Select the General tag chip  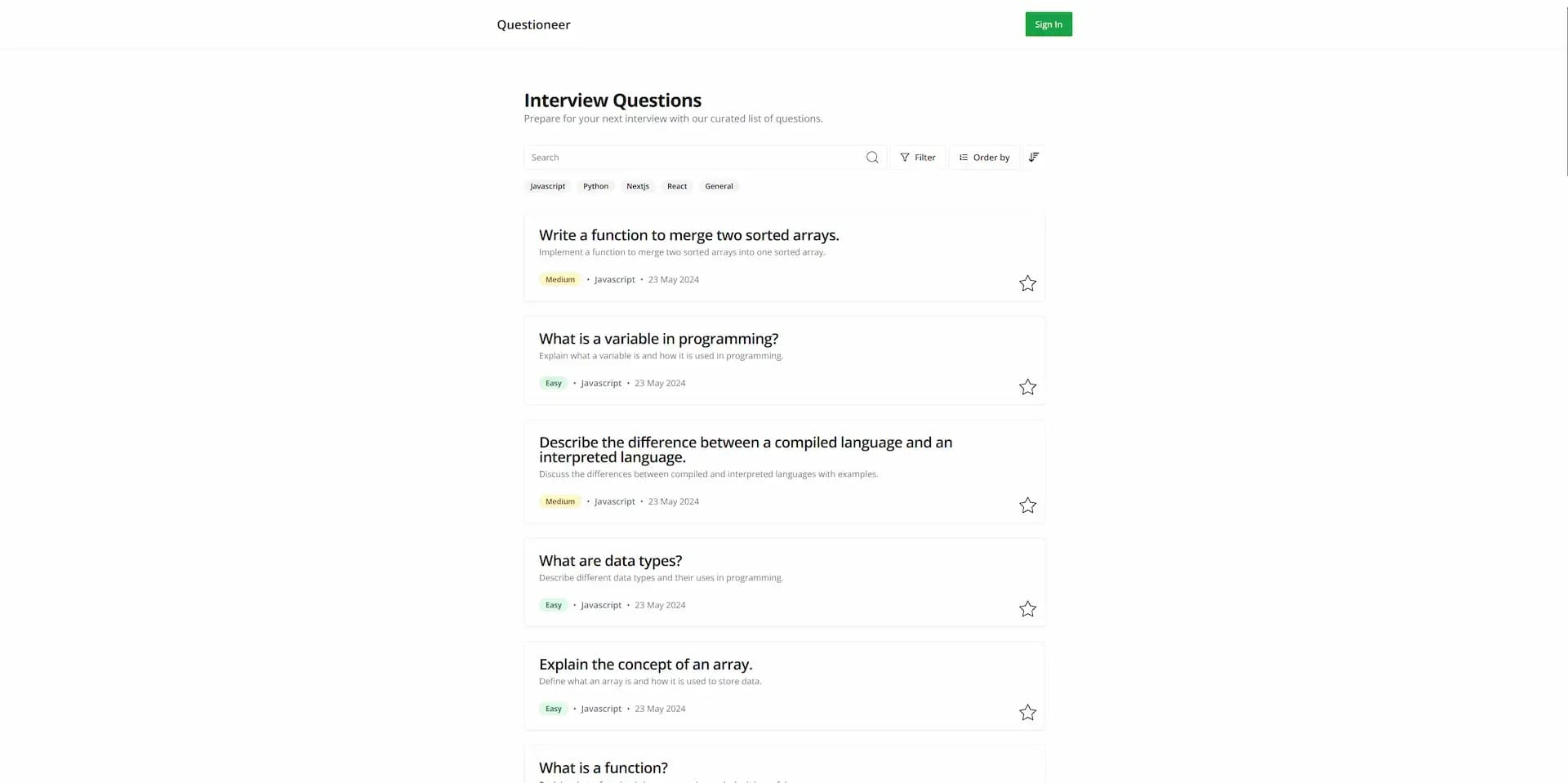point(719,186)
